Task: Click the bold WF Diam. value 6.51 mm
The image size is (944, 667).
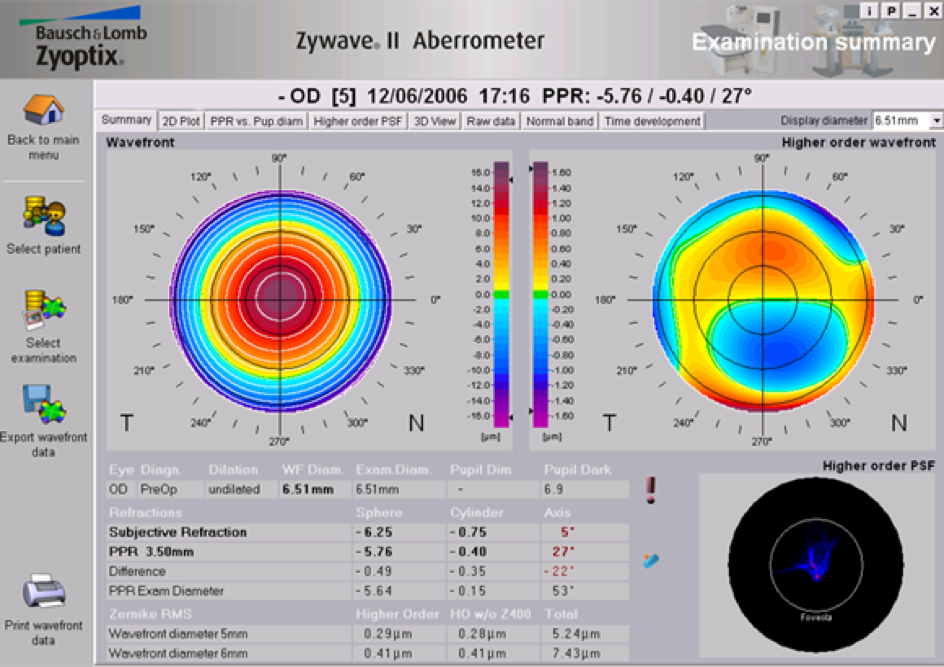Action: tap(308, 489)
